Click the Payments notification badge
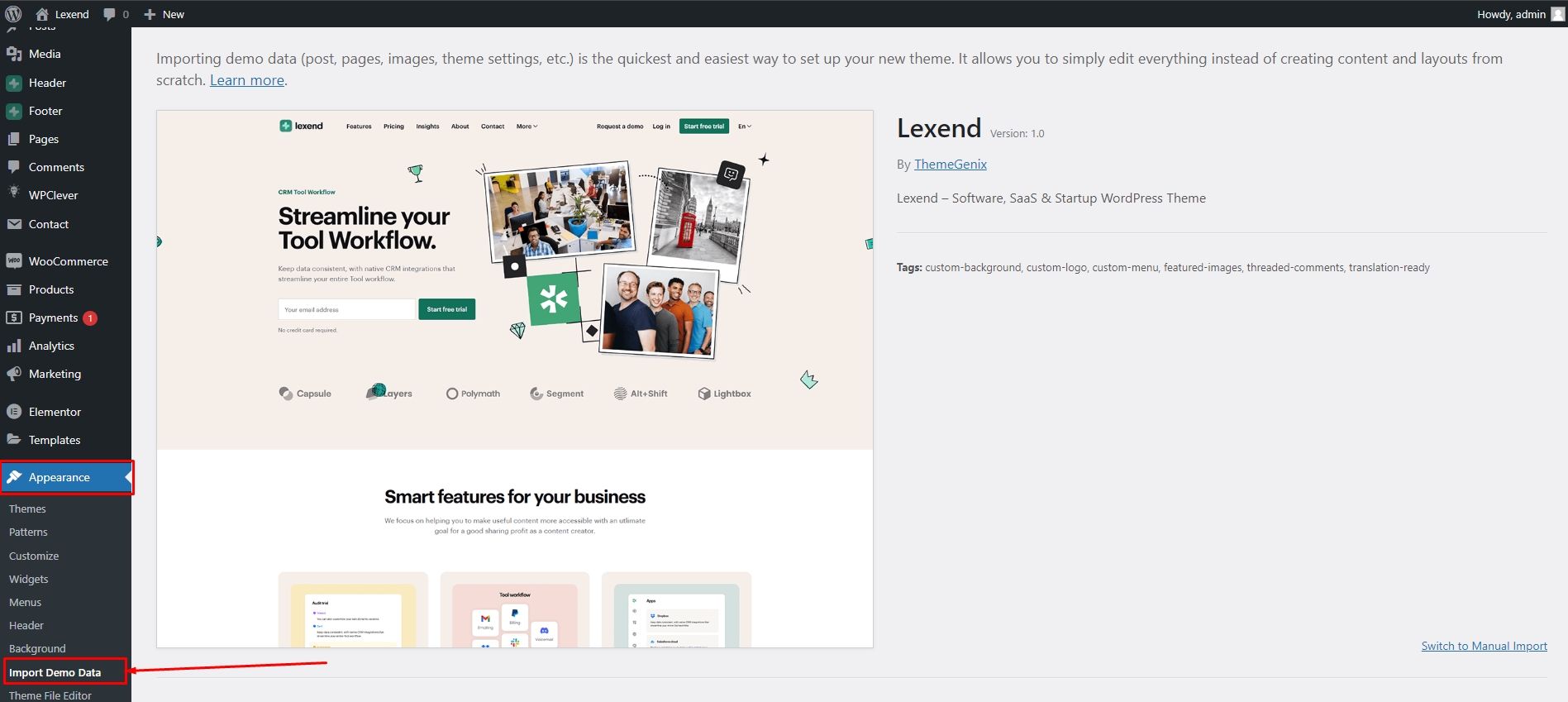1568x702 pixels. click(90, 318)
